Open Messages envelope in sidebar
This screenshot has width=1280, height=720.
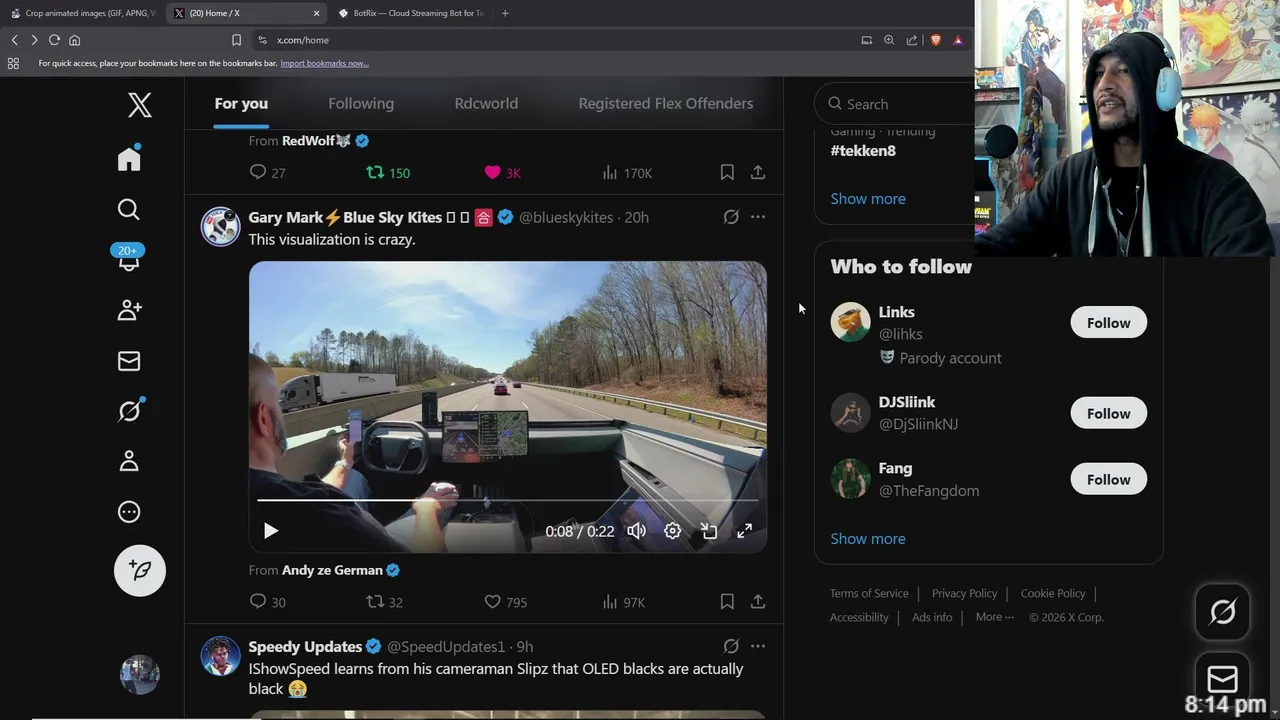(129, 361)
